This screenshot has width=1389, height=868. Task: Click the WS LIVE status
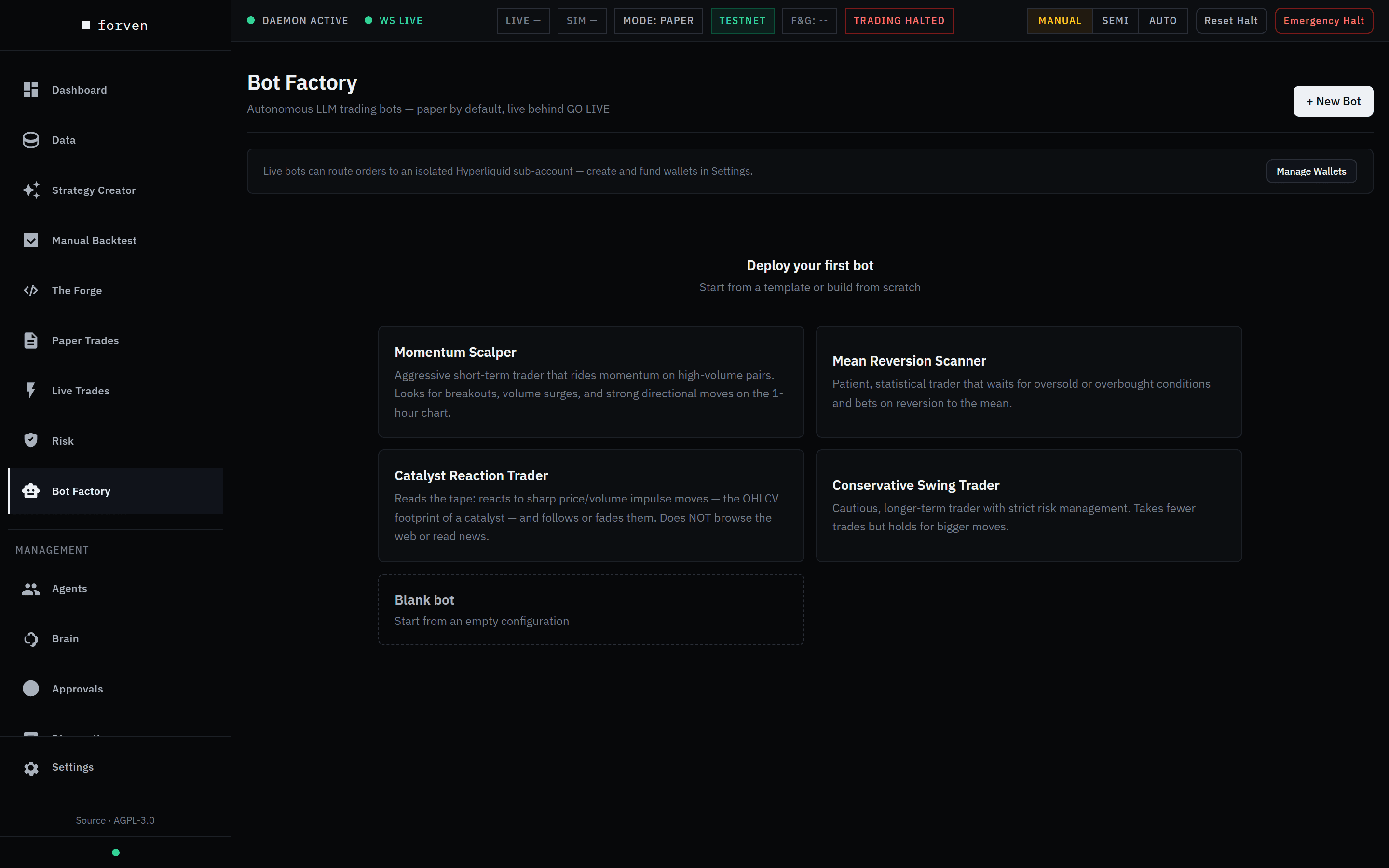394,21
